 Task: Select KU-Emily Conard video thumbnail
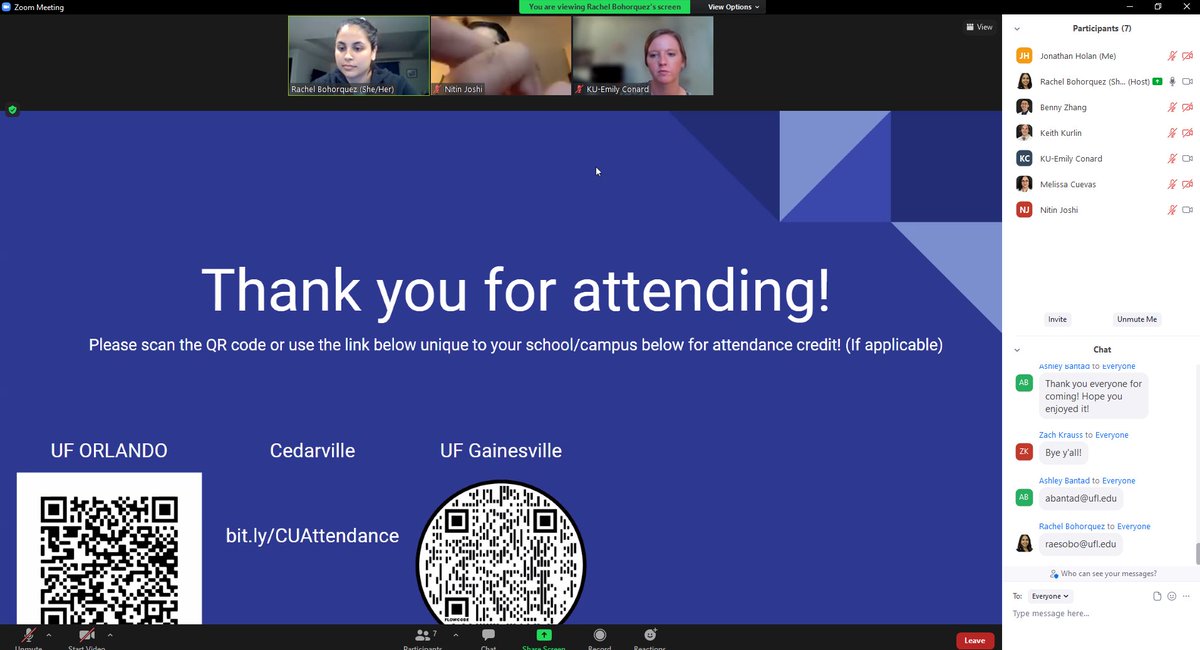(x=643, y=55)
